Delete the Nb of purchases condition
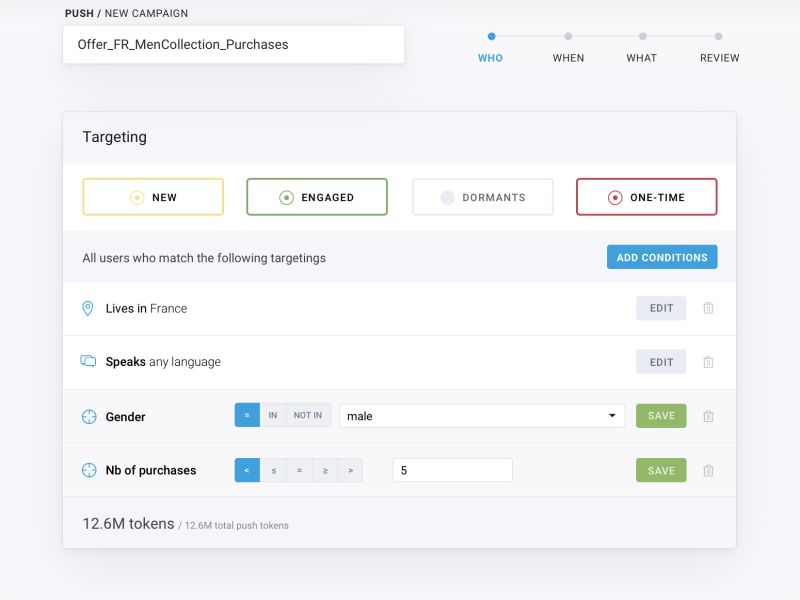Screen dimensions: 800x600 point(708,470)
